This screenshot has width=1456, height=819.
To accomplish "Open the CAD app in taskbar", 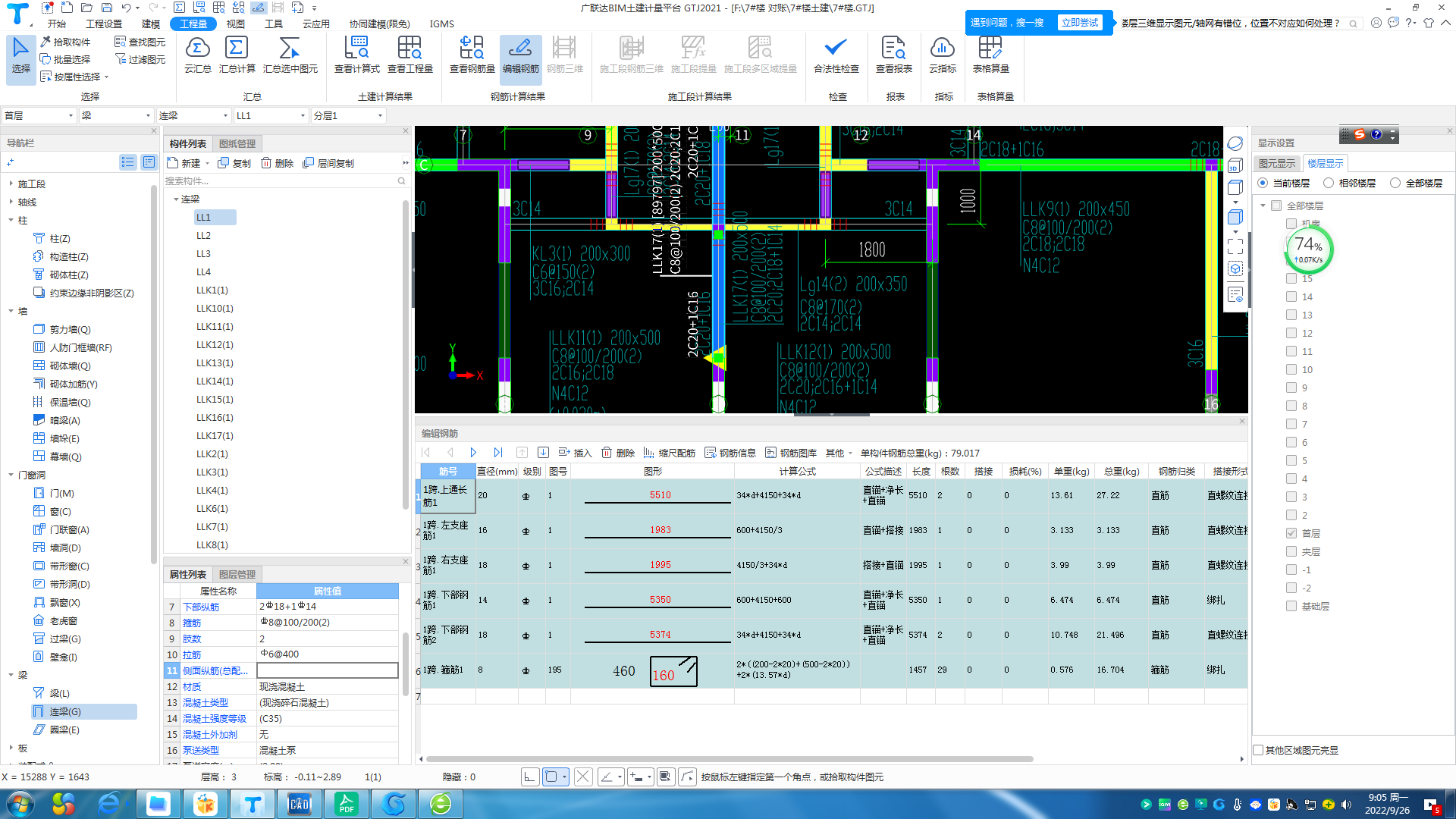I will point(299,804).
